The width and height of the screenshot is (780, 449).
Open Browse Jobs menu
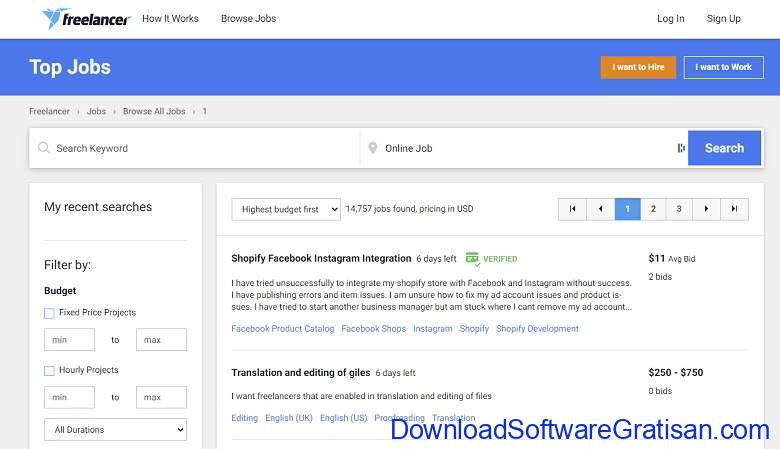click(x=248, y=18)
